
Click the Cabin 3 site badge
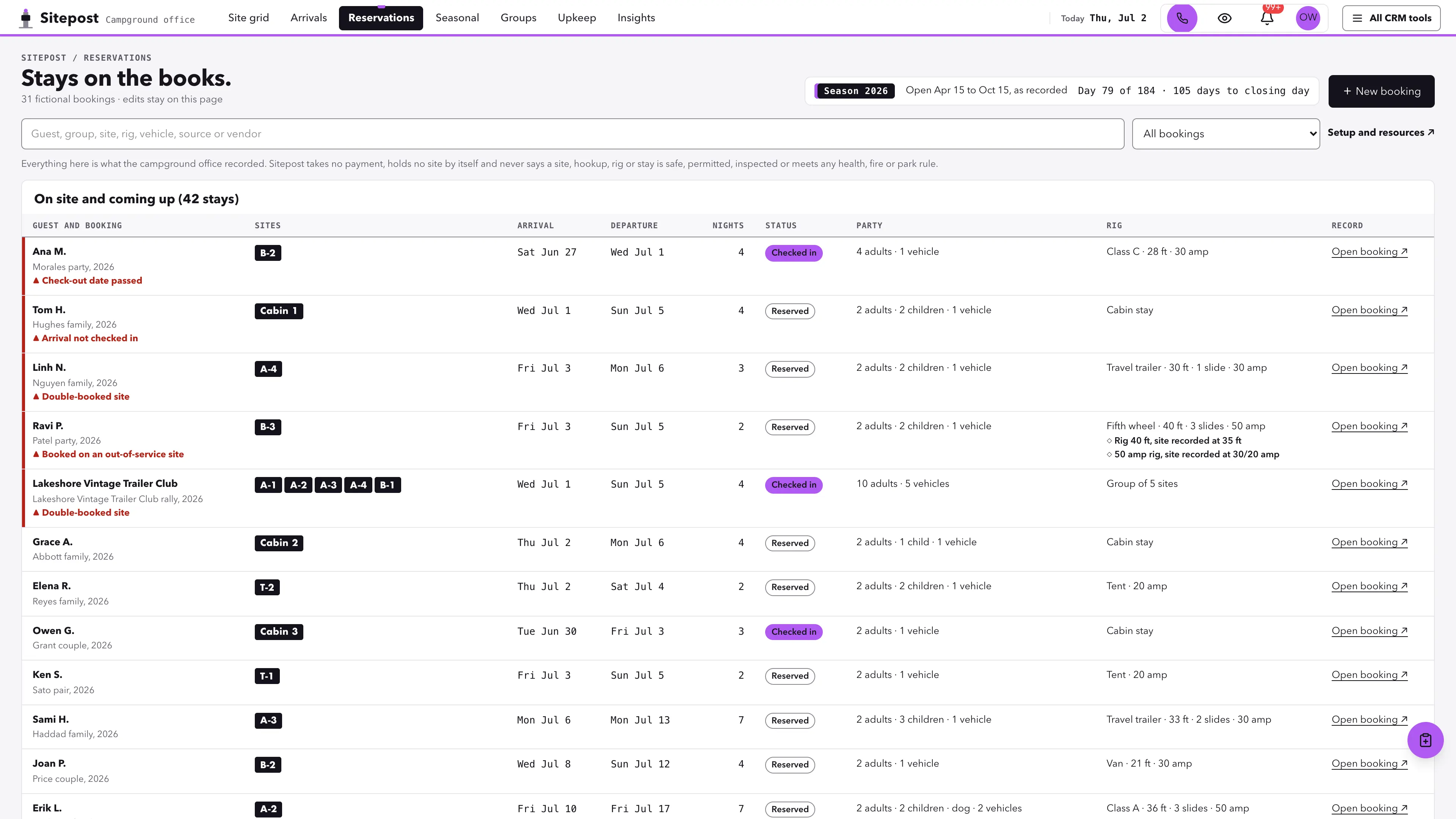coord(279,632)
